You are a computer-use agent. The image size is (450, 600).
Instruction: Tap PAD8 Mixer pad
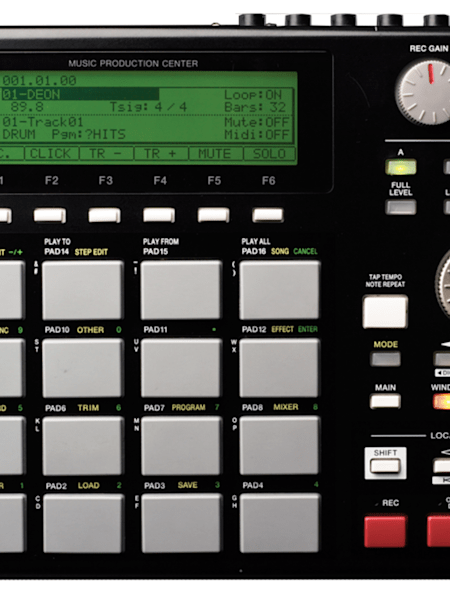[x=279, y=446]
